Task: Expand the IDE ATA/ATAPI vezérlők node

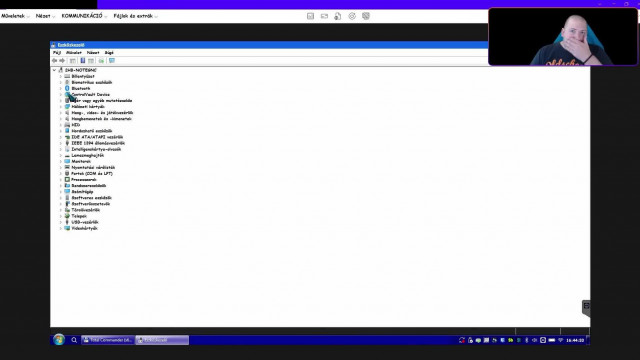Action: [x=61, y=137]
